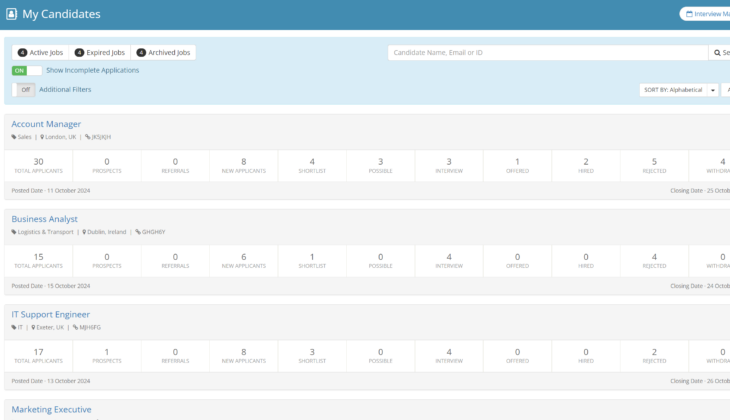Viewport: 730px width, 420px height.
Task: Click the Sales tag icon under Account Manager
Action: click(14, 137)
